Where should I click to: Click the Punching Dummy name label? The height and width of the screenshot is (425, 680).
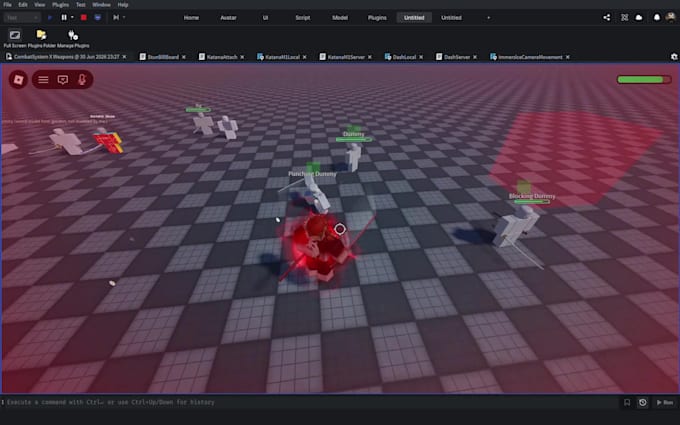[x=312, y=173]
